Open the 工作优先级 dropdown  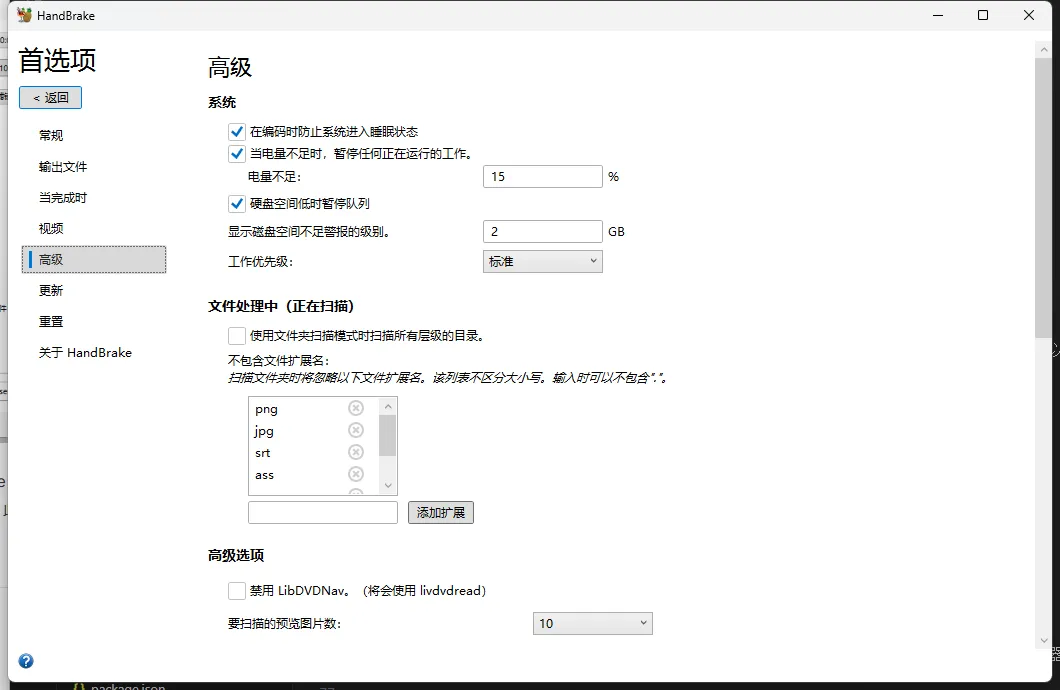coord(542,262)
